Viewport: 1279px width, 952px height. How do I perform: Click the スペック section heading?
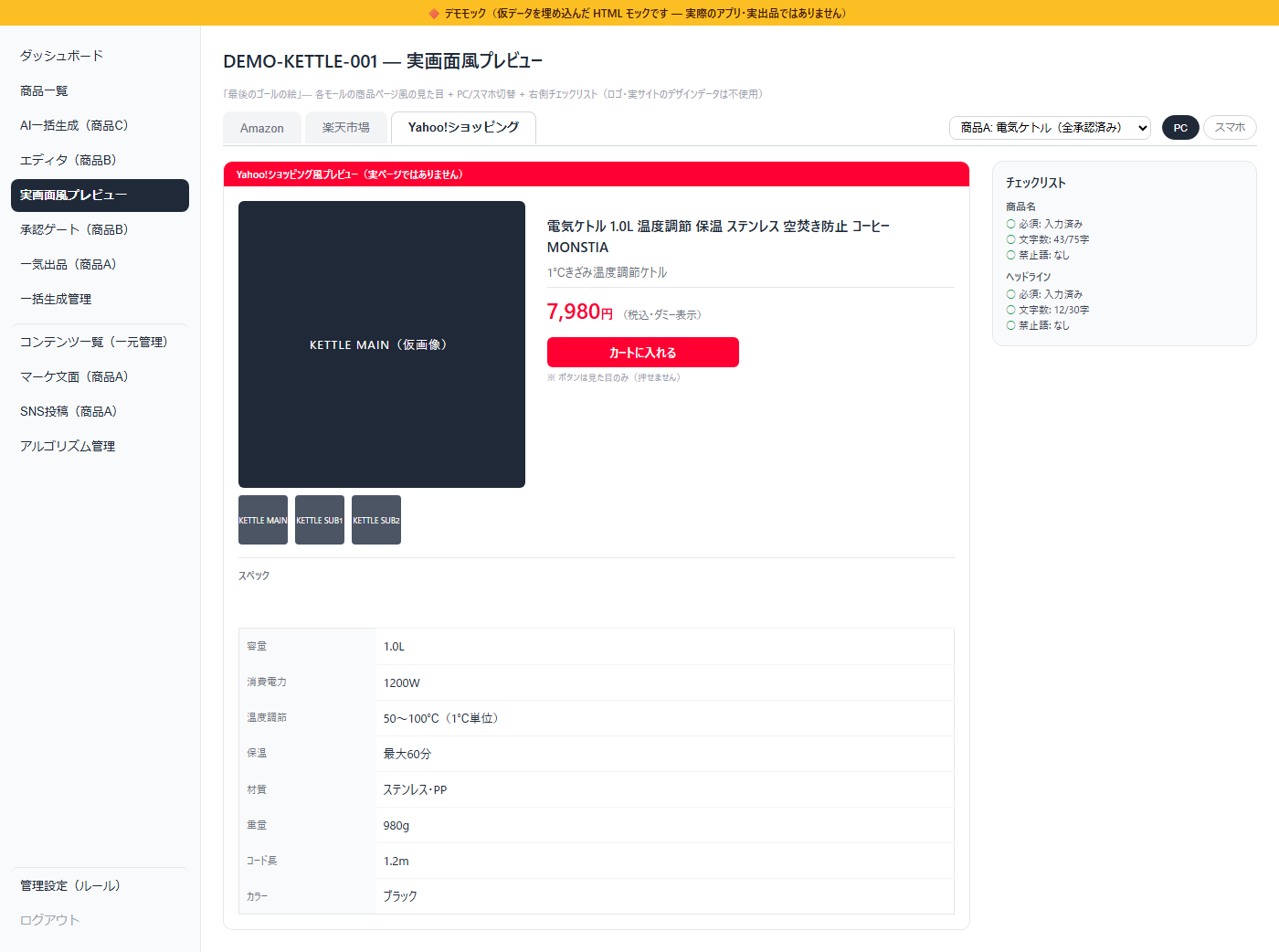(x=254, y=576)
